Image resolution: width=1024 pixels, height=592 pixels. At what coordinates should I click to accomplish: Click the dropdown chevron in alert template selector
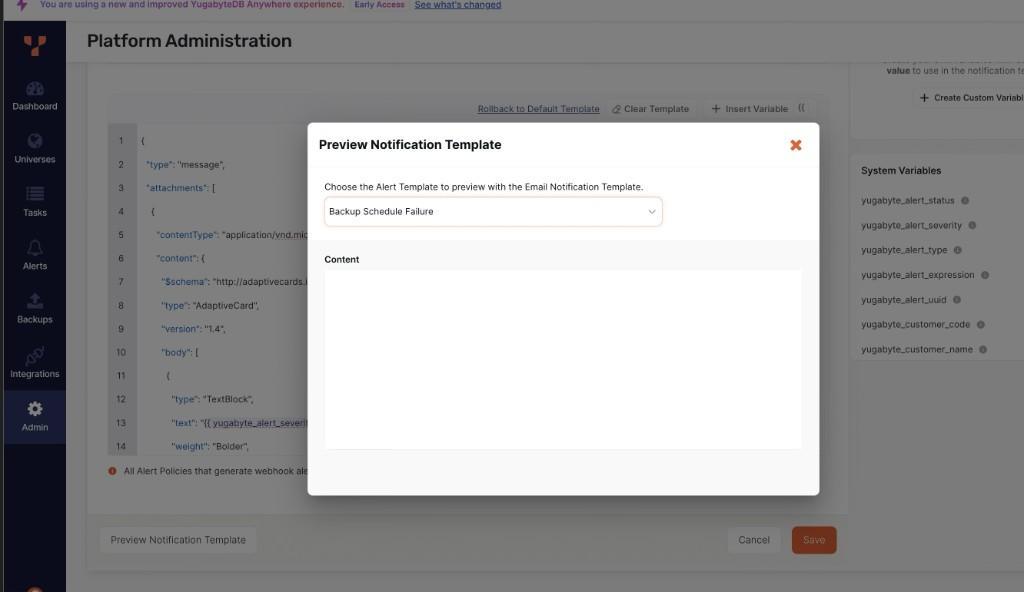(x=651, y=212)
